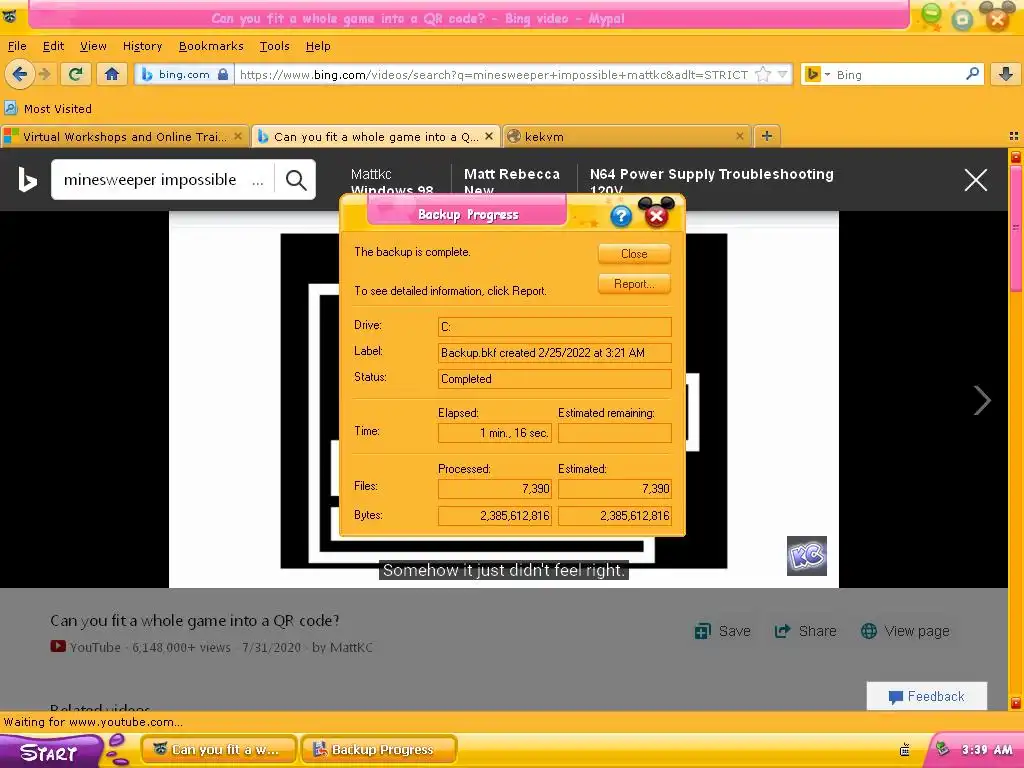Close the kekvm tab
The width and height of the screenshot is (1024, 768).
739,136
